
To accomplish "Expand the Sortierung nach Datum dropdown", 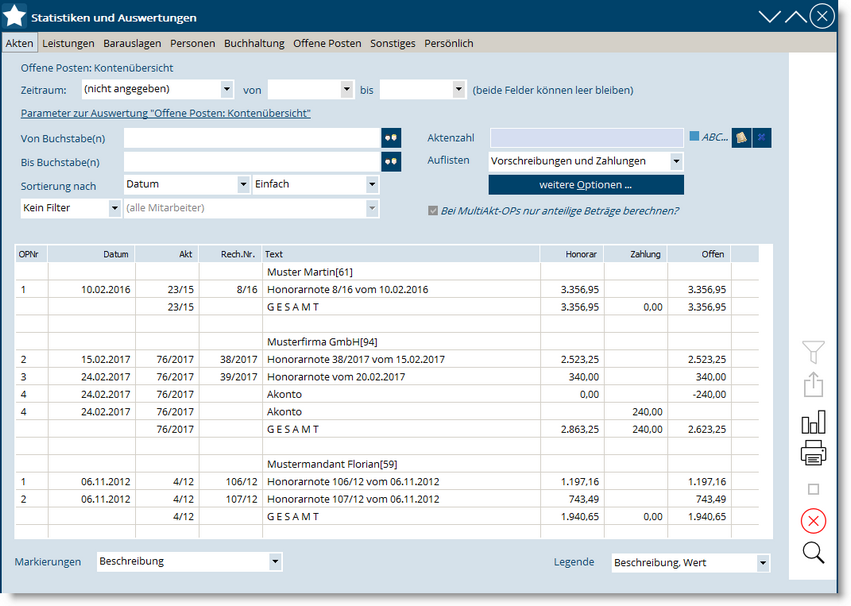I will (x=243, y=184).
